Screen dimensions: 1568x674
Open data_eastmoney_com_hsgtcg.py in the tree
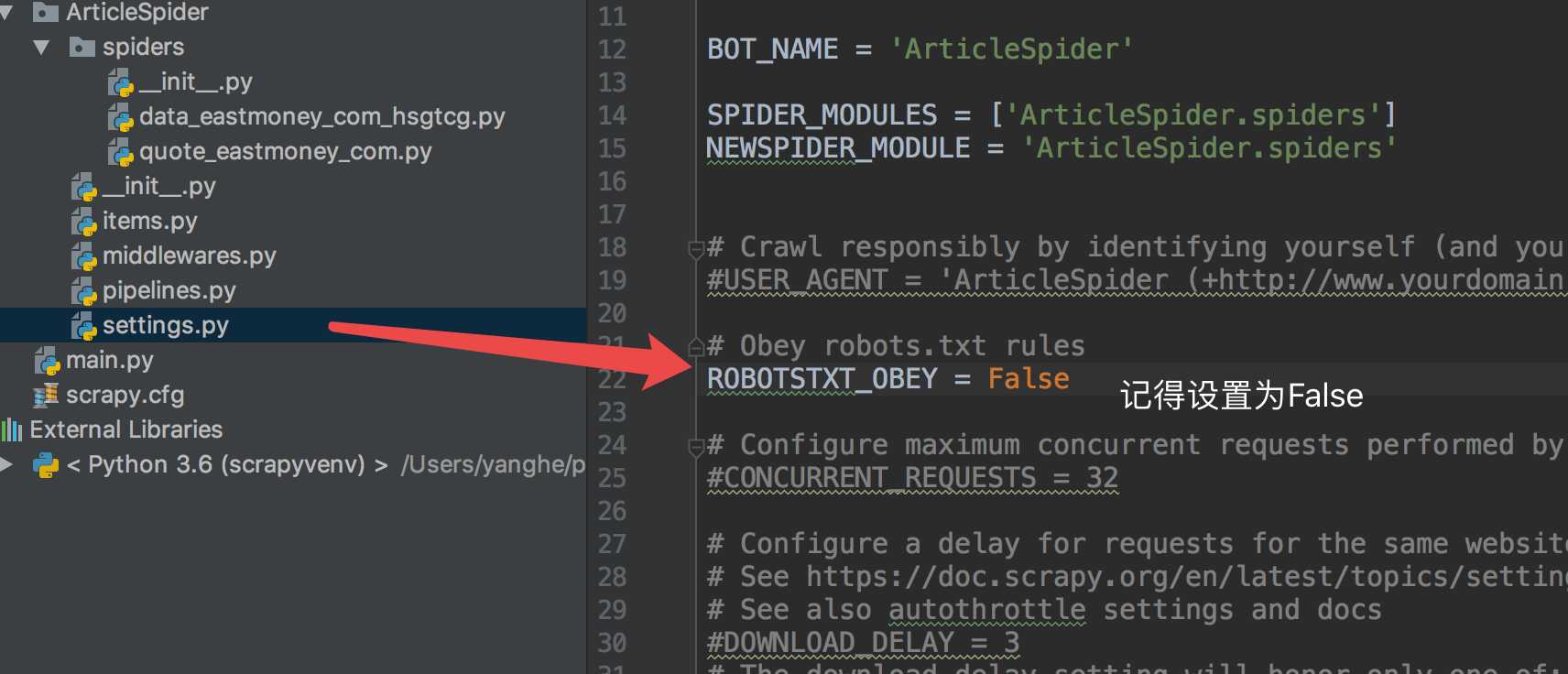tap(321, 117)
